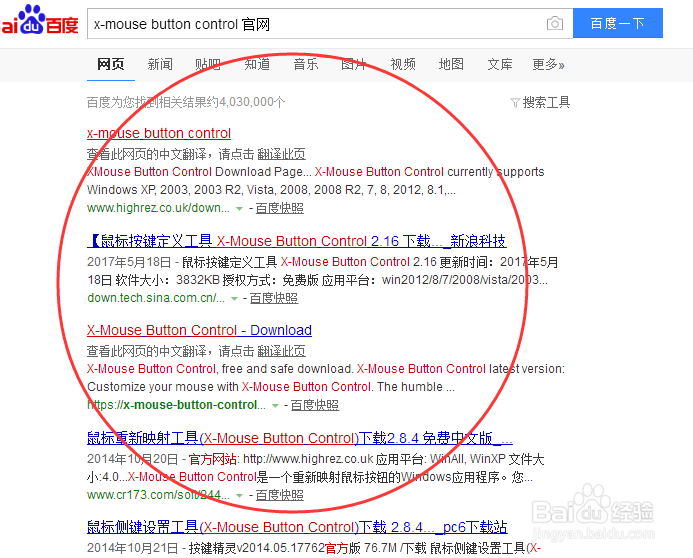Click the 搜索工具 filter icon
The height and width of the screenshot is (558, 693).
click(x=514, y=103)
